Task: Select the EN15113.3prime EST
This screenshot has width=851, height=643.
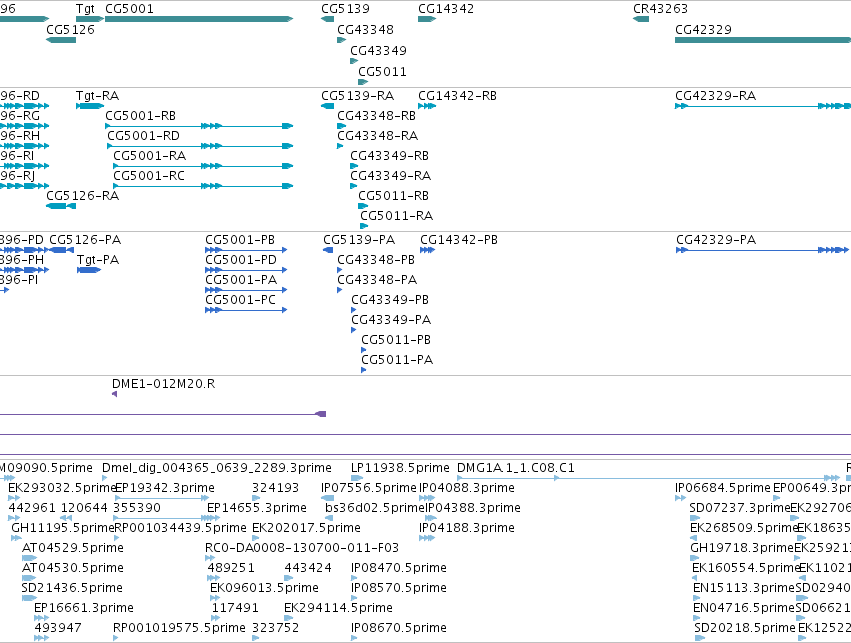Action: 744,588
